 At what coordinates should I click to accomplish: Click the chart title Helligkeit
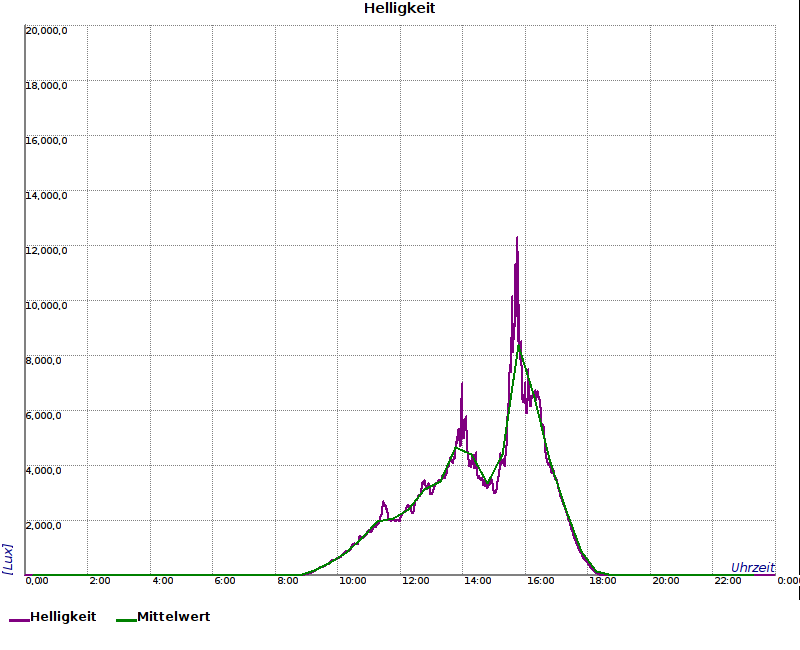(399, 9)
